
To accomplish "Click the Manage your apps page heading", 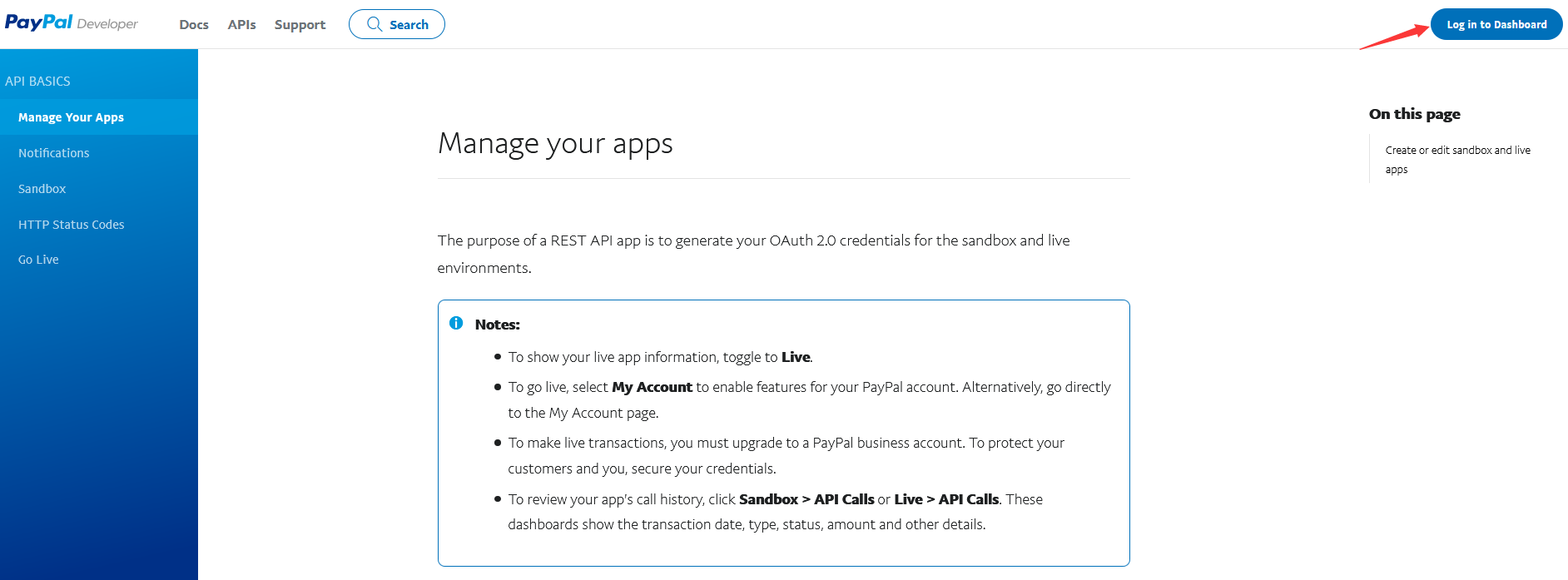I will pyautogui.click(x=555, y=143).
